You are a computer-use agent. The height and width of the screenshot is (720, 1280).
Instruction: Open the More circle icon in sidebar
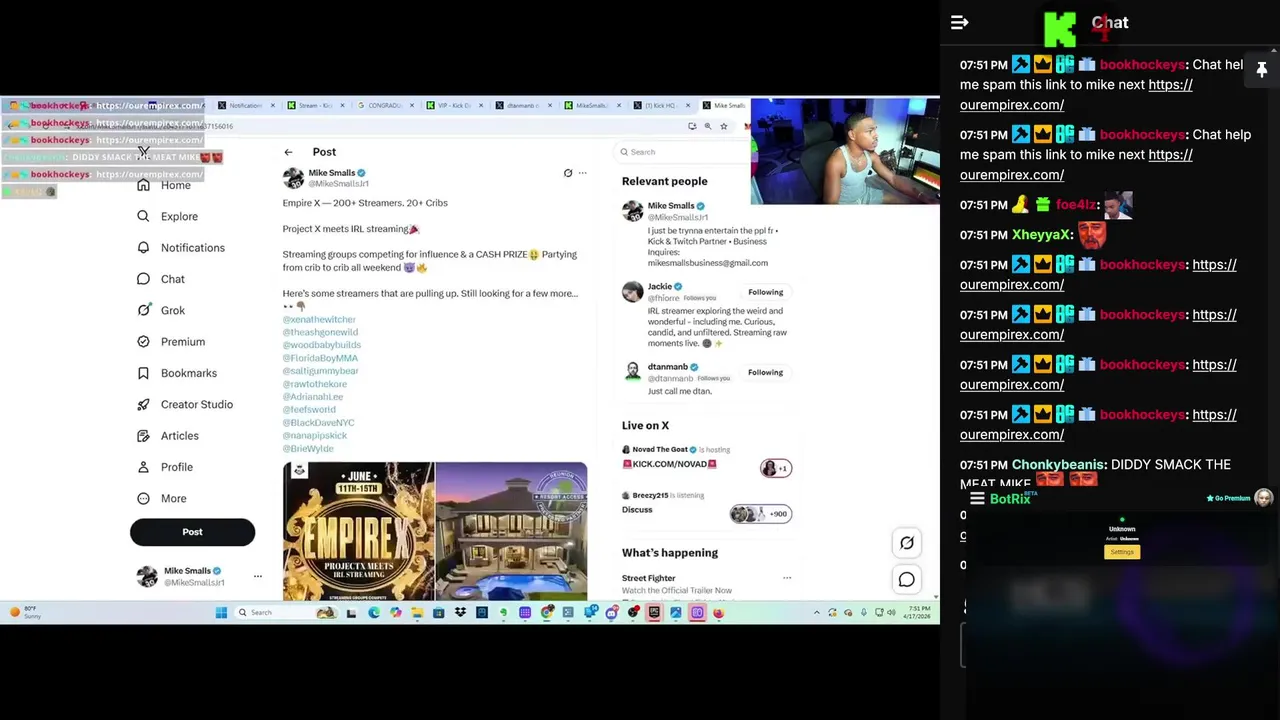tap(143, 498)
